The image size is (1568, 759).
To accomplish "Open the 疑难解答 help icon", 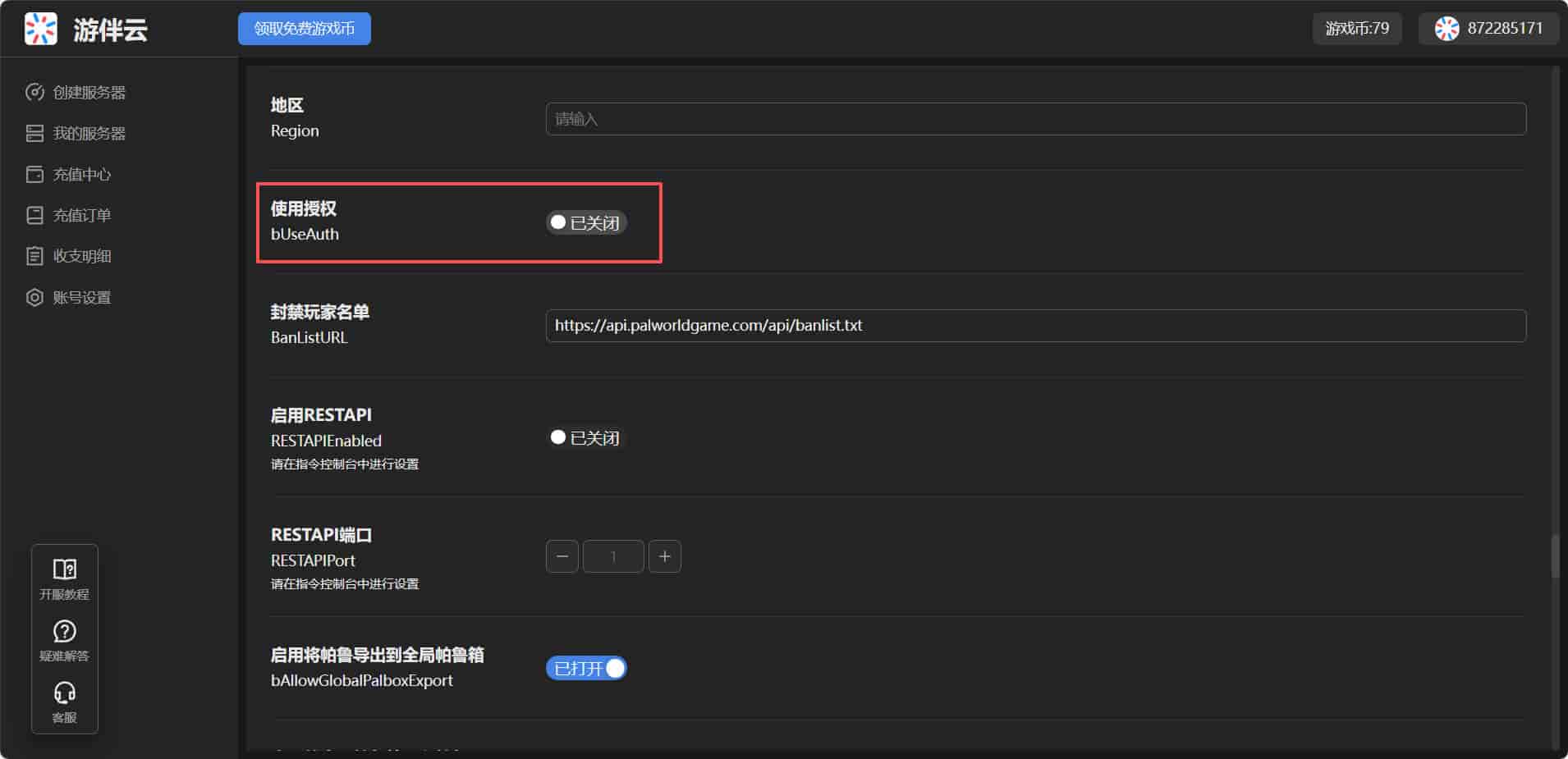I will tap(64, 631).
